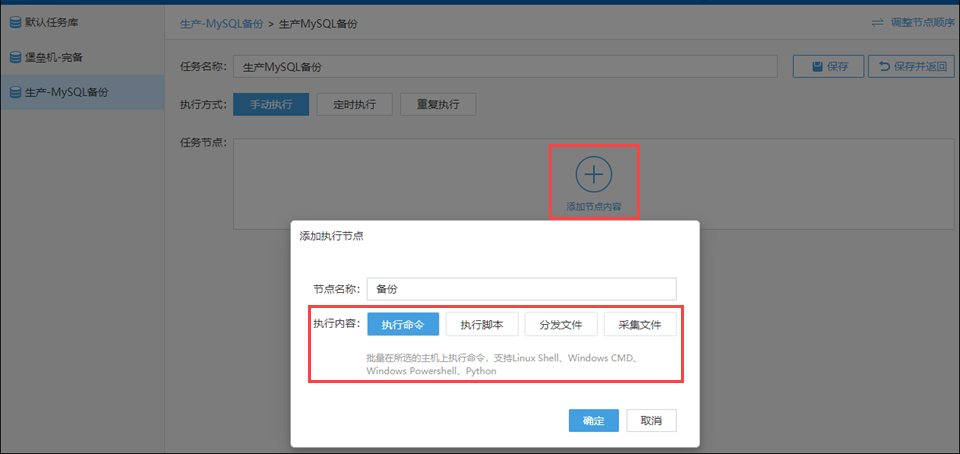Choose 分发文件 as execution content

(x=561, y=324)
